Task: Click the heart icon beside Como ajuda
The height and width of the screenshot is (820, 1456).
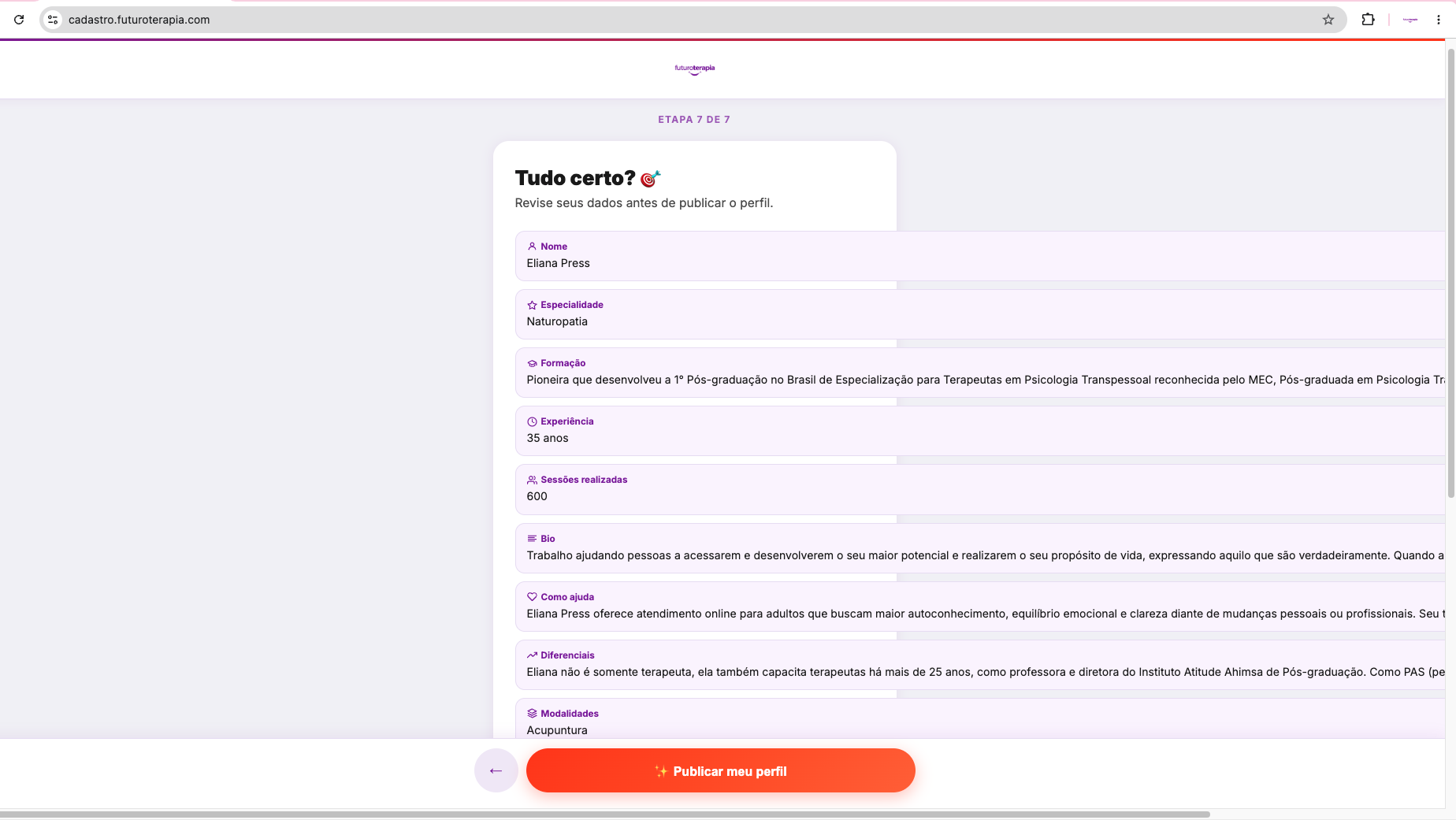Action: [532, 597]
